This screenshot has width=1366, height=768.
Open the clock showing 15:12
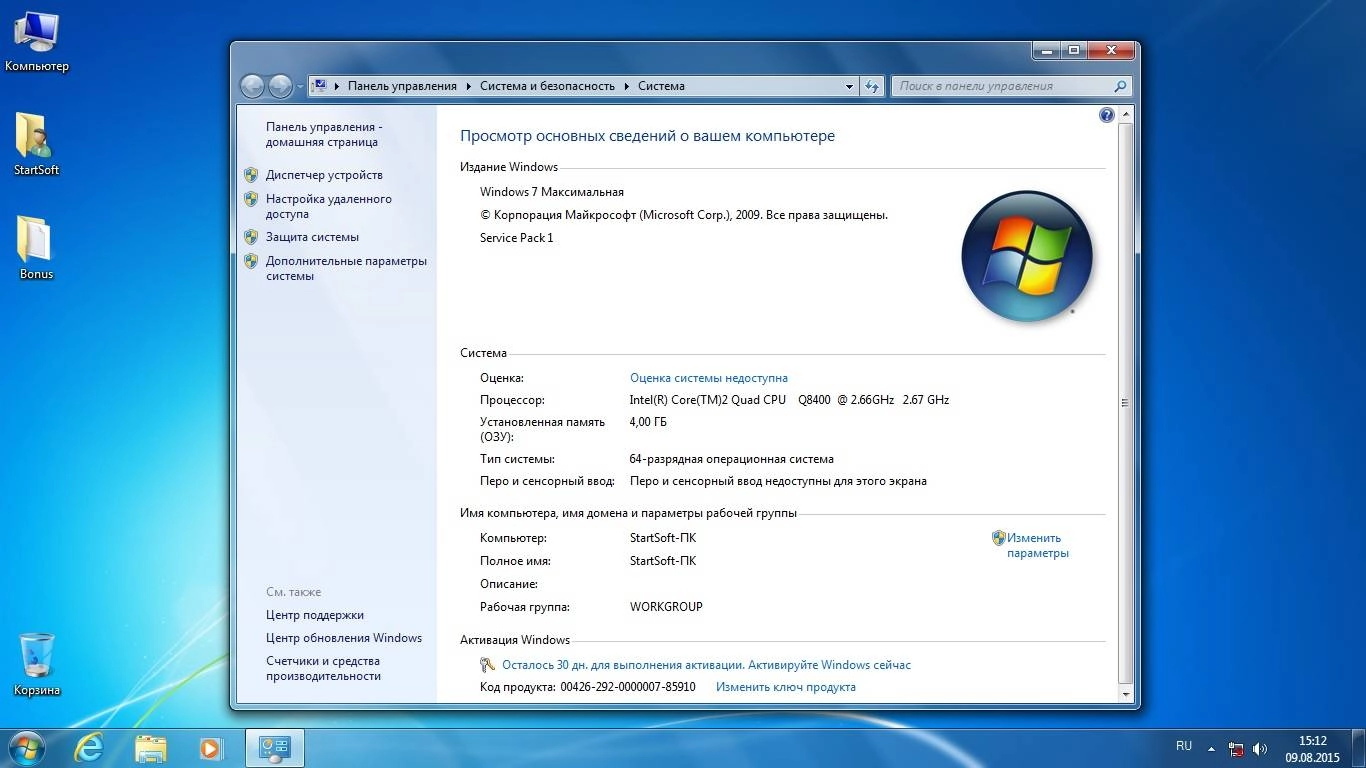(x=1312, y=749)
